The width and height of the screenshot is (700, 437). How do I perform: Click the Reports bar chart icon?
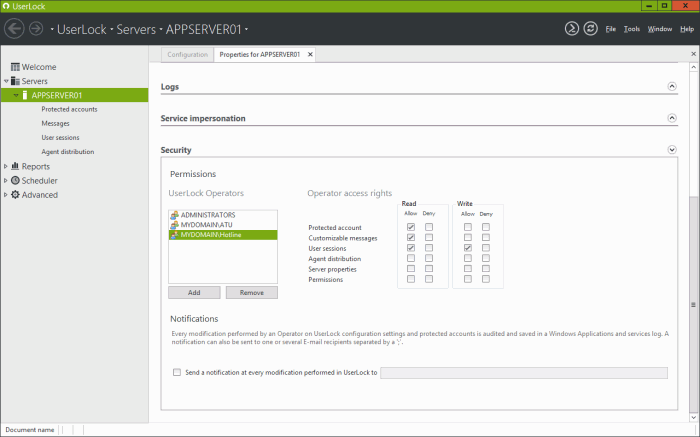point(15,166)
